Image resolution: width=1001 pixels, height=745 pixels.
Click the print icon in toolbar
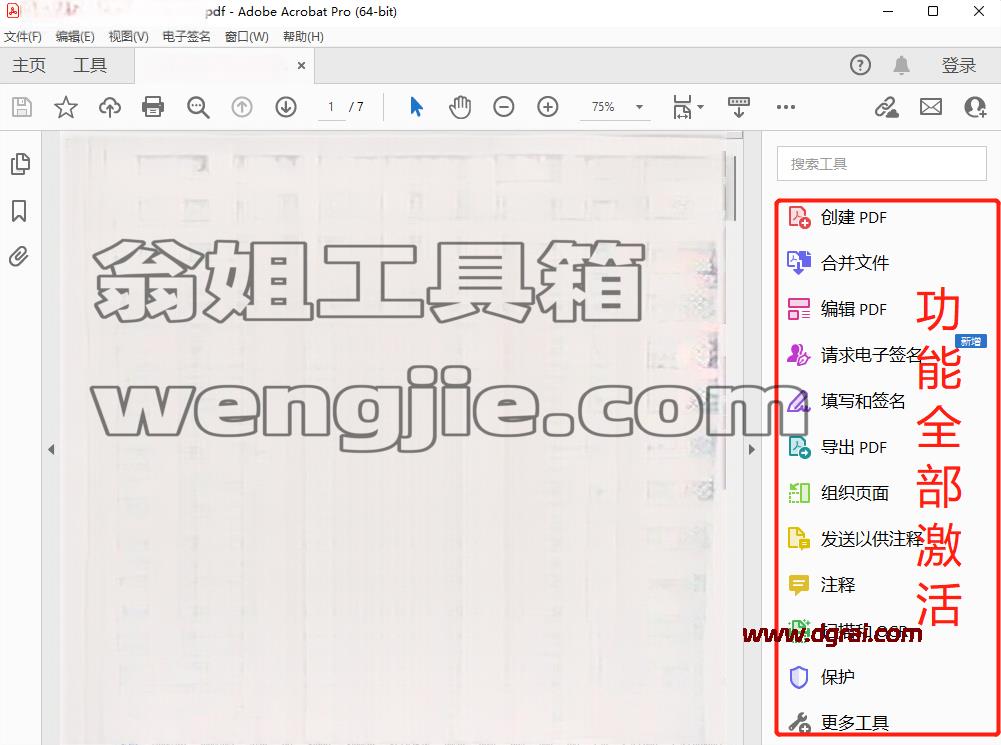(x=153, y=107)
